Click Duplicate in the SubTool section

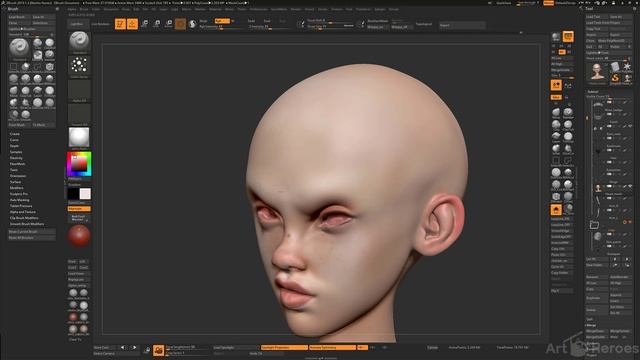[596, 298]
